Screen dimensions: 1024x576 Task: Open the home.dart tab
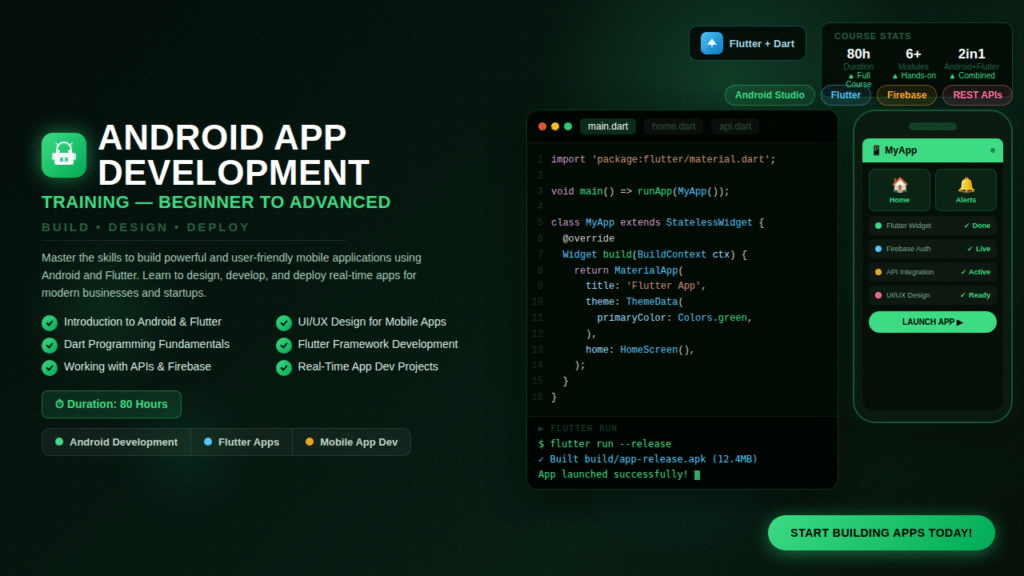[673, 126]
